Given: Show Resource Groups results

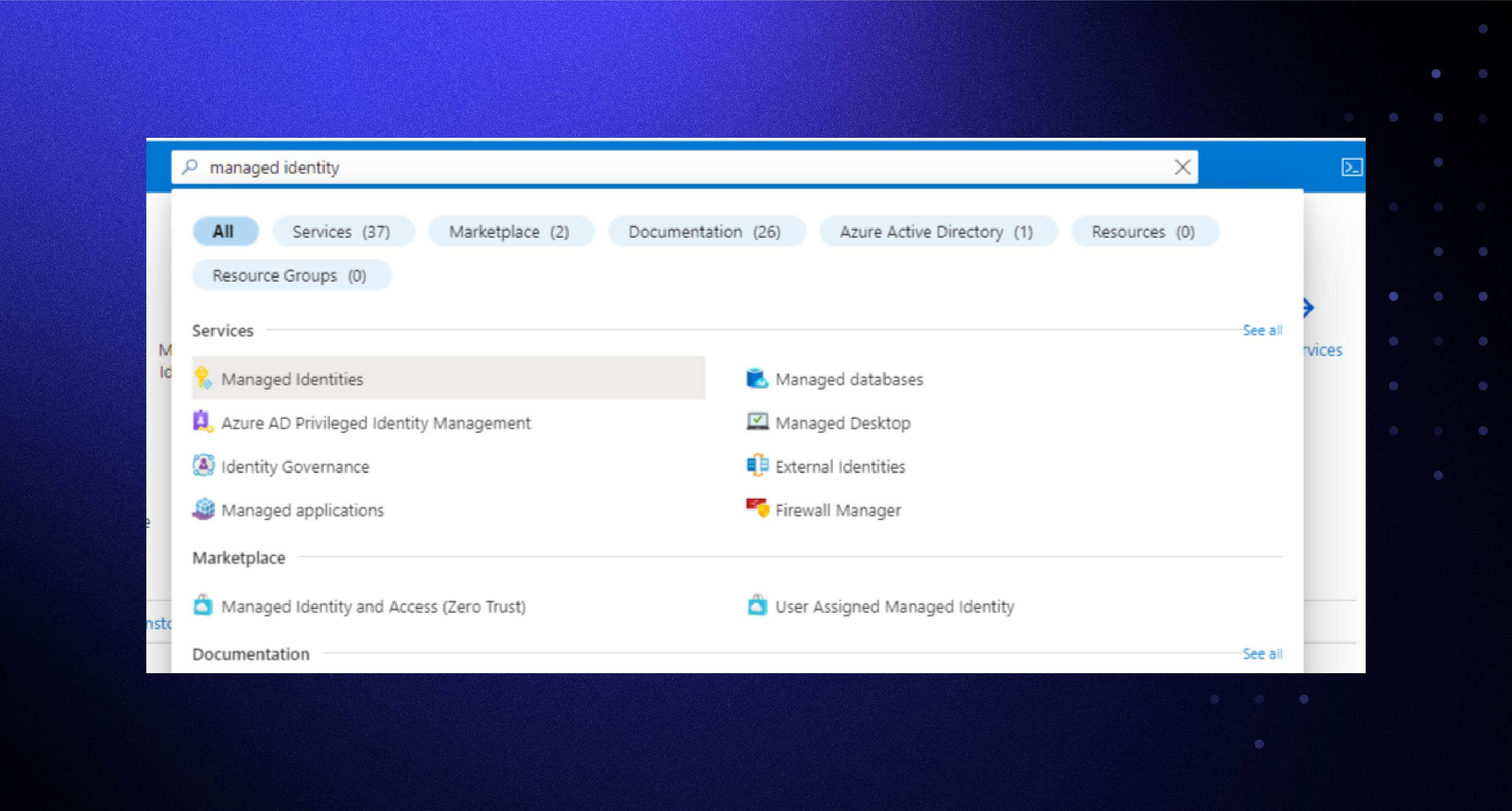Looking at the screenshot, I should [x=291, y=274].
